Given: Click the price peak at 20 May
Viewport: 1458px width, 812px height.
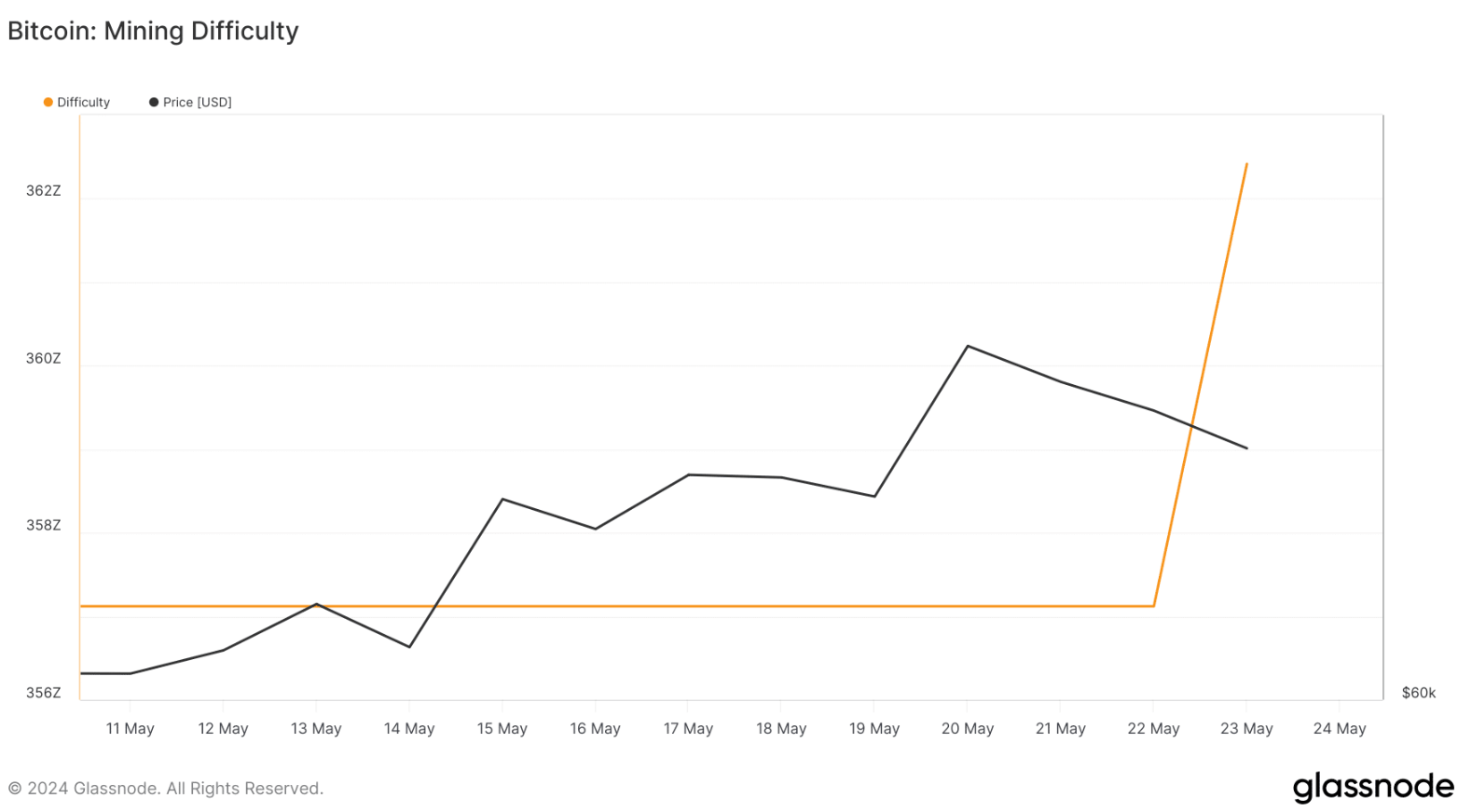Looking at the screenshot, I should click(968, 346).
